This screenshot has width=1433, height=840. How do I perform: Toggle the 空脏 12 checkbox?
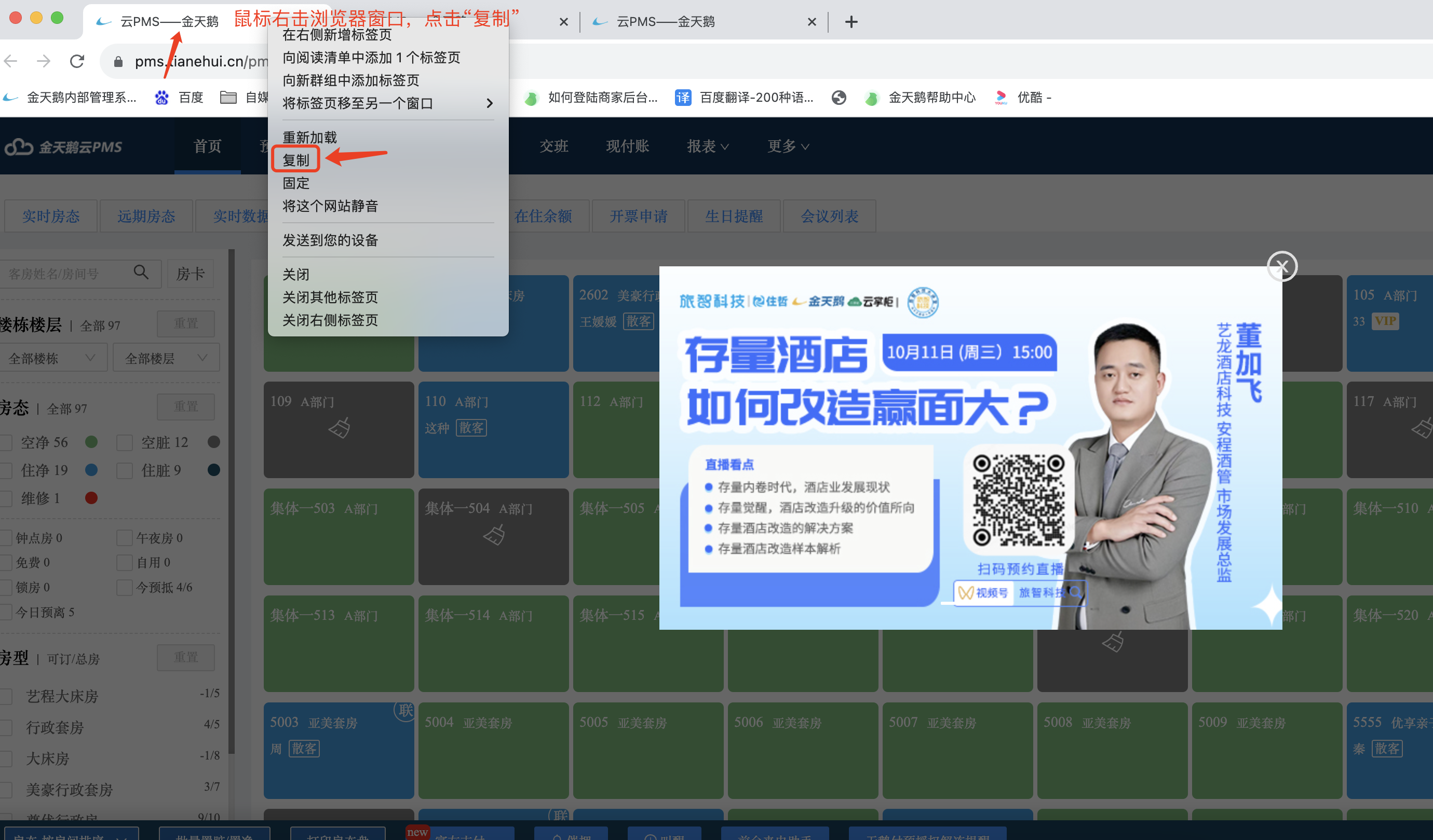(125, 442)
